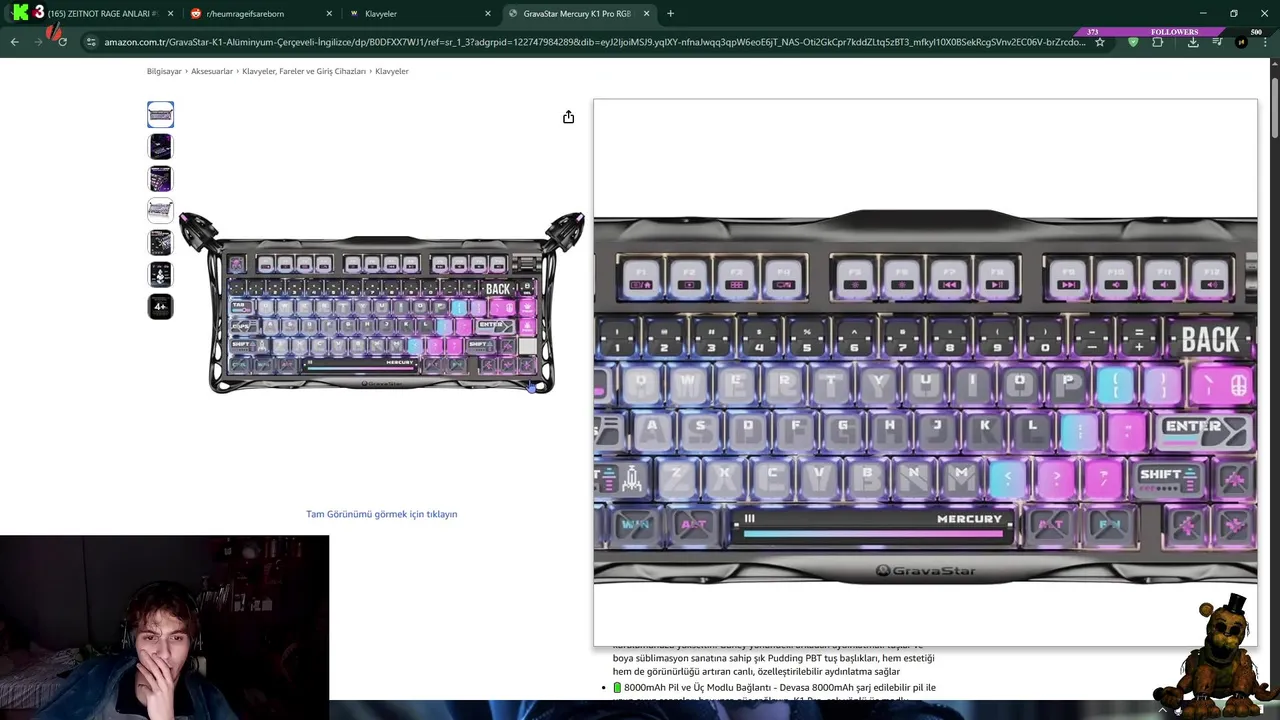Open the Bilgisayar breadcrumb link

point(164,71)
